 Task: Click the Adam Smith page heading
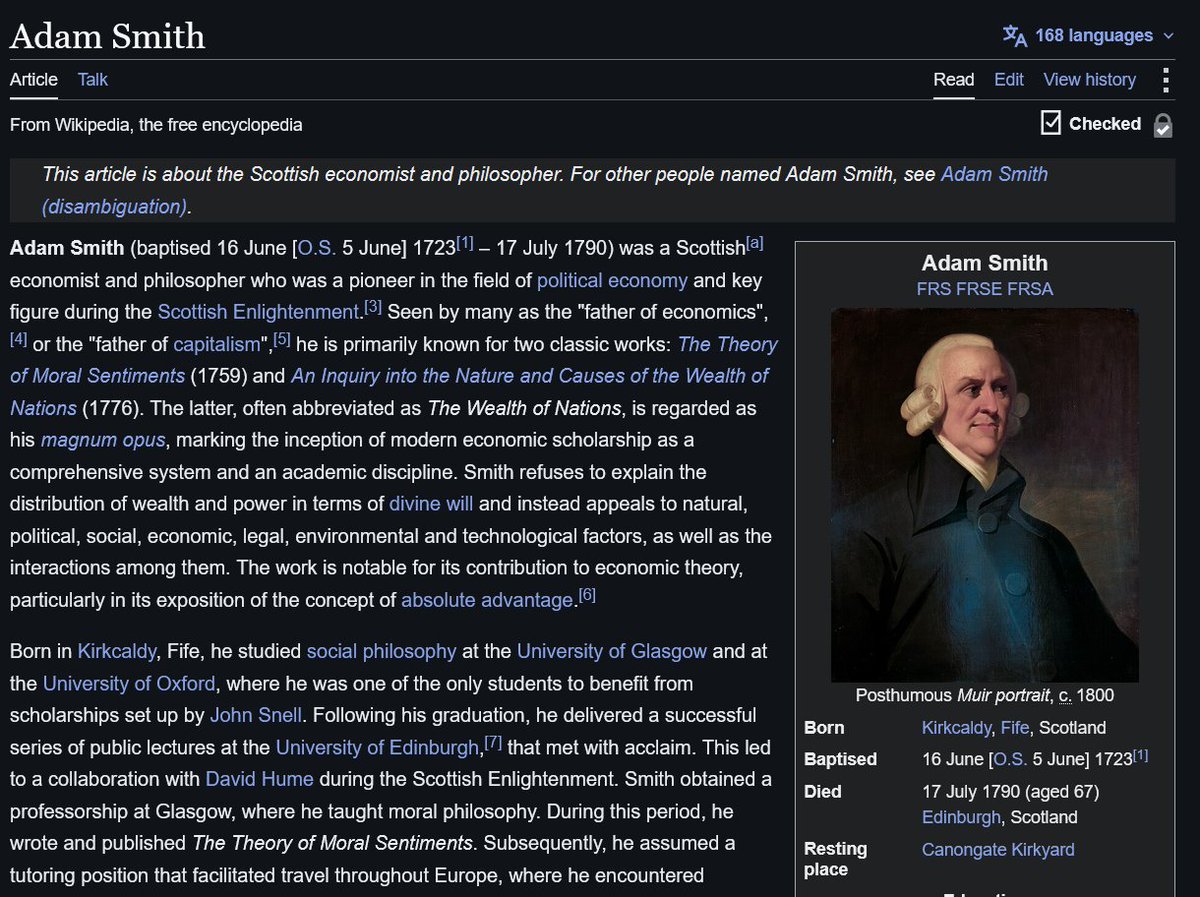[108, 37]
